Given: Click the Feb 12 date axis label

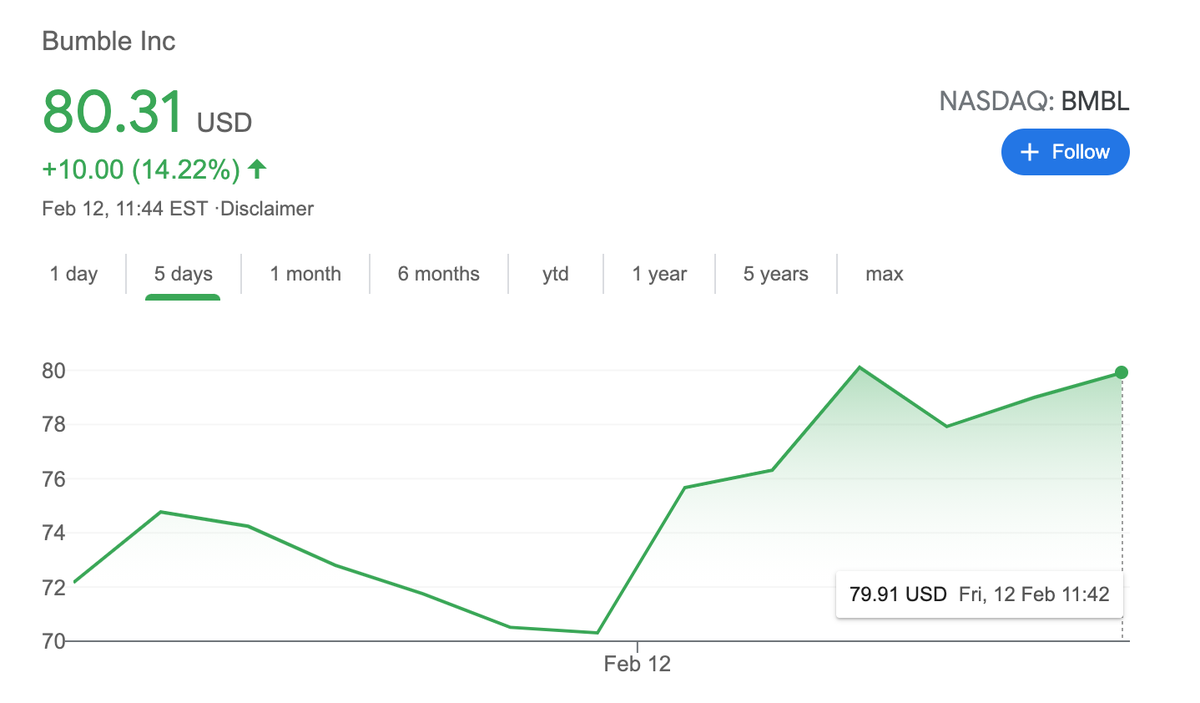Looking at the screenshot, I should click(637, 663).
